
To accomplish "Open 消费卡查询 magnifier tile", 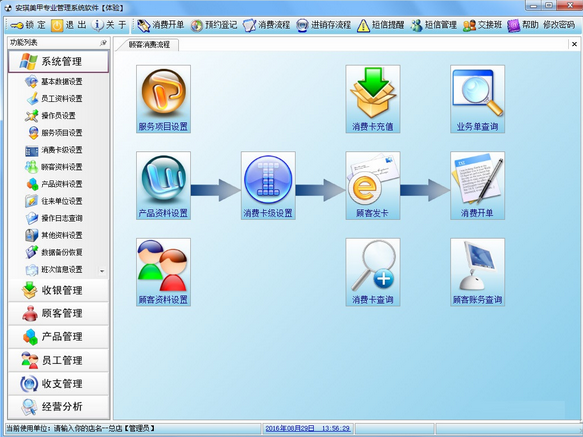I will point(373,272).
